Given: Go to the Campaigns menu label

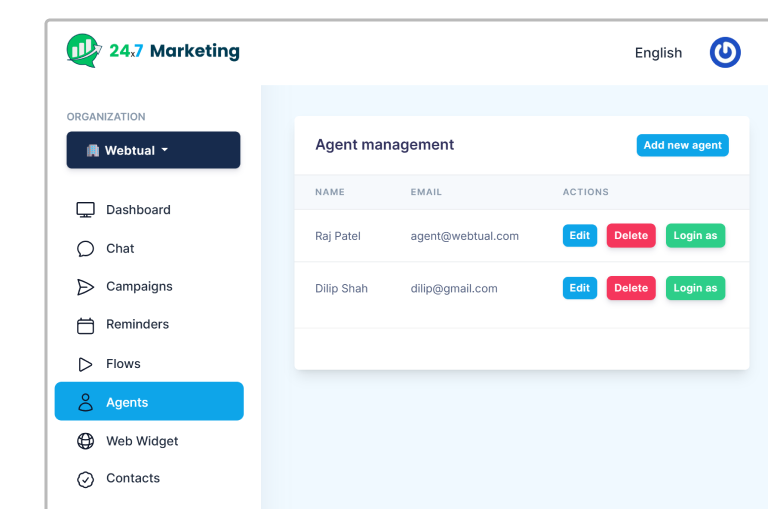Looking at the screenshot, I should pyautogui.click(x=139, y=287).
